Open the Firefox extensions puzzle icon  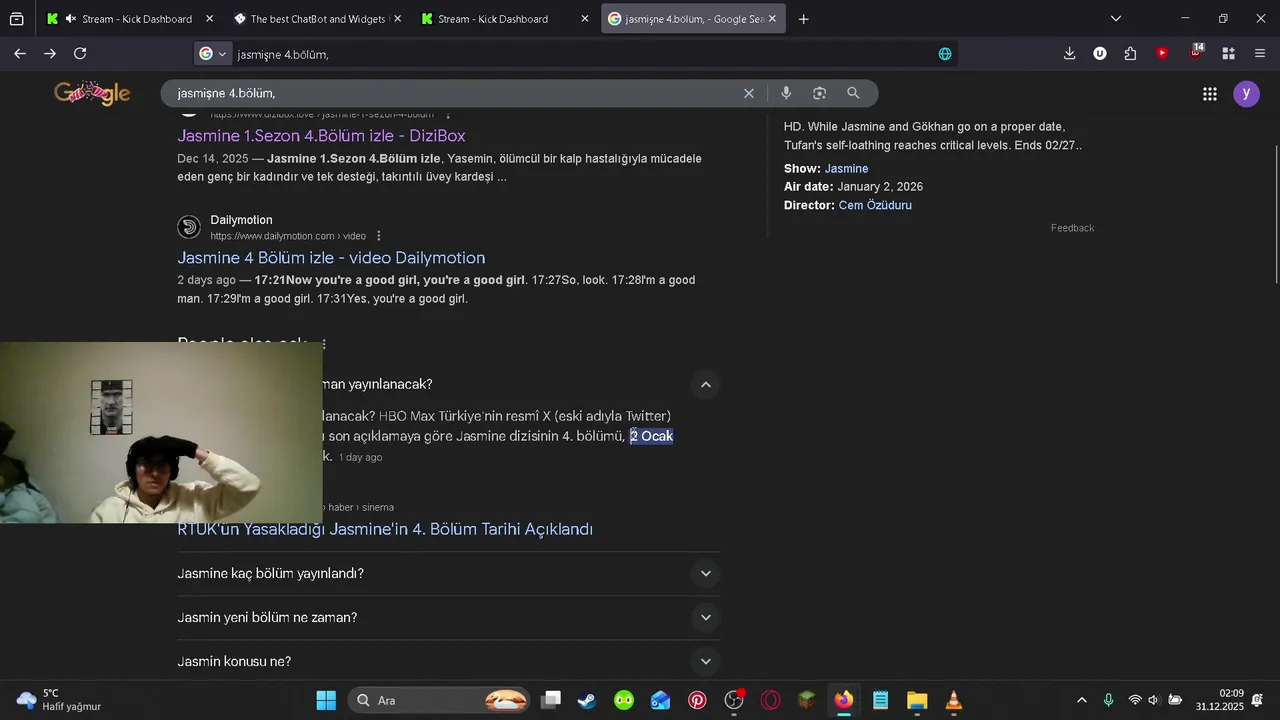[x=1130, y=53]
